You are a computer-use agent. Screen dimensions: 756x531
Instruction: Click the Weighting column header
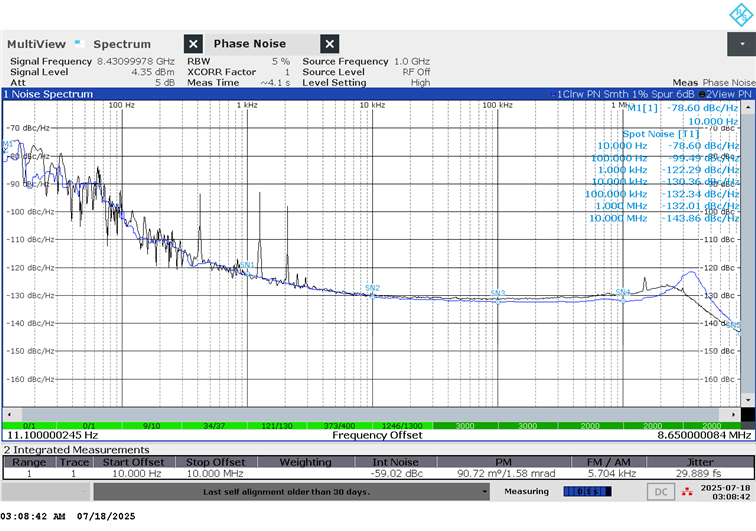coord(306,462)
